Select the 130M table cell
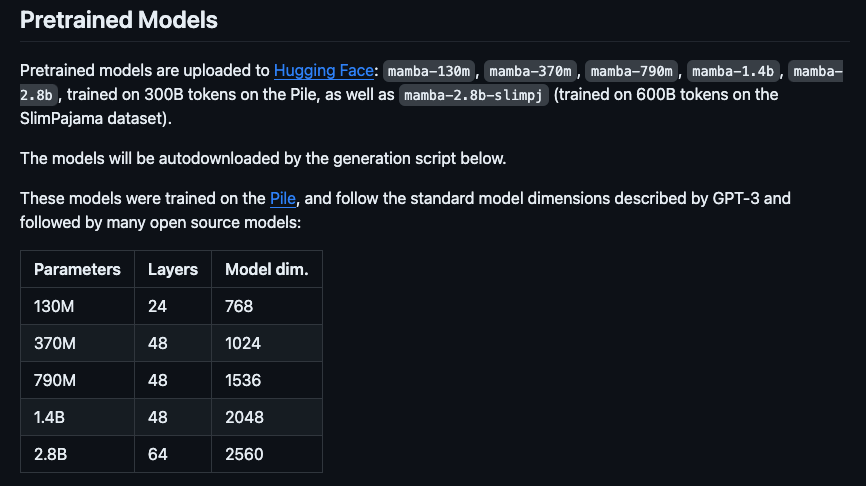Image resolution: width=866 pixels, height=486 pixels. point(77,306)
